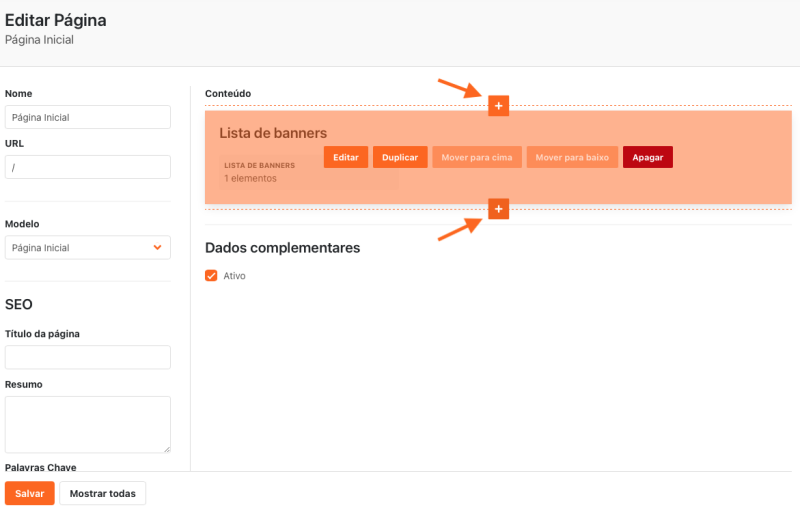Delete block with Apagar button
This screenshot has height=512, width=800.
[x=647, y=158]
